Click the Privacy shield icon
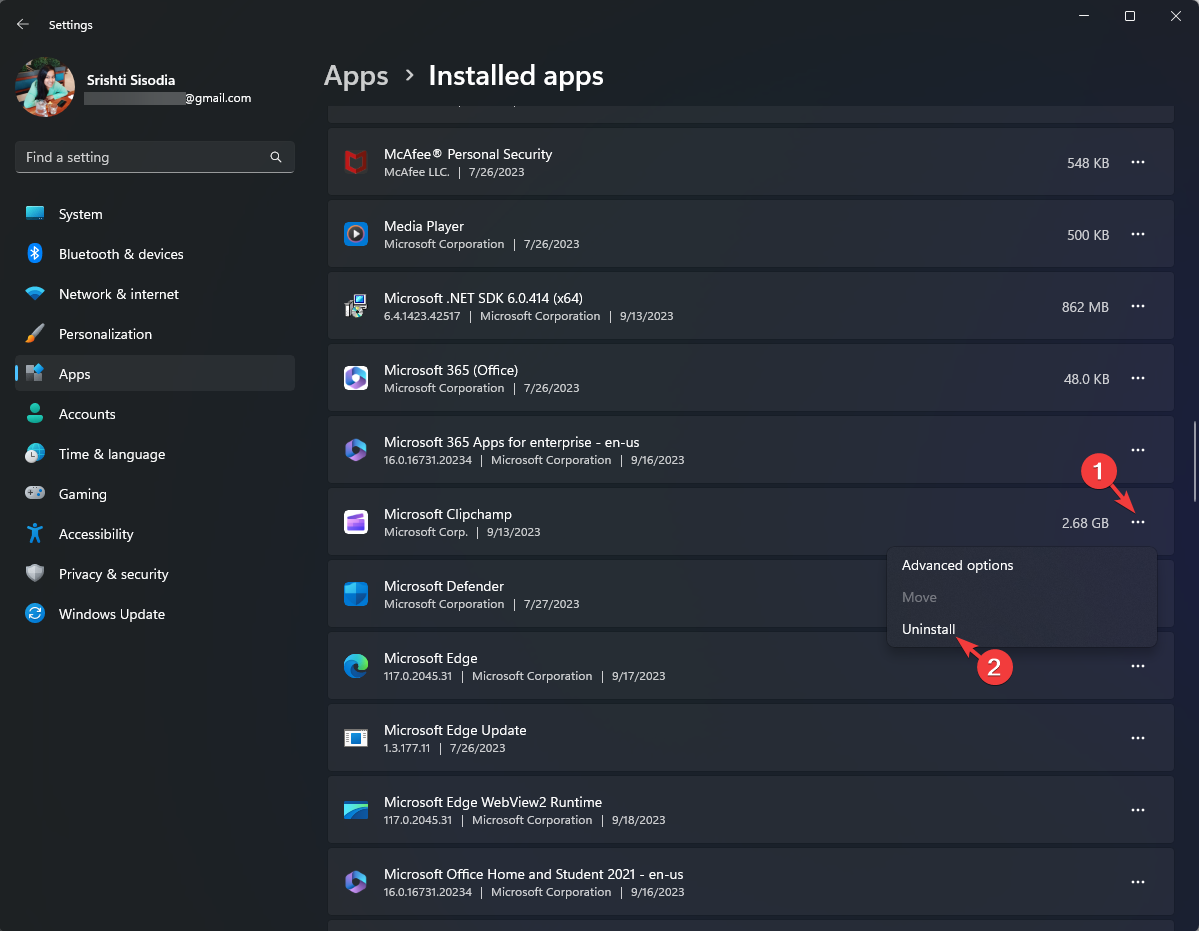This screenshot has height=931, width=1199. click(35, 573)
